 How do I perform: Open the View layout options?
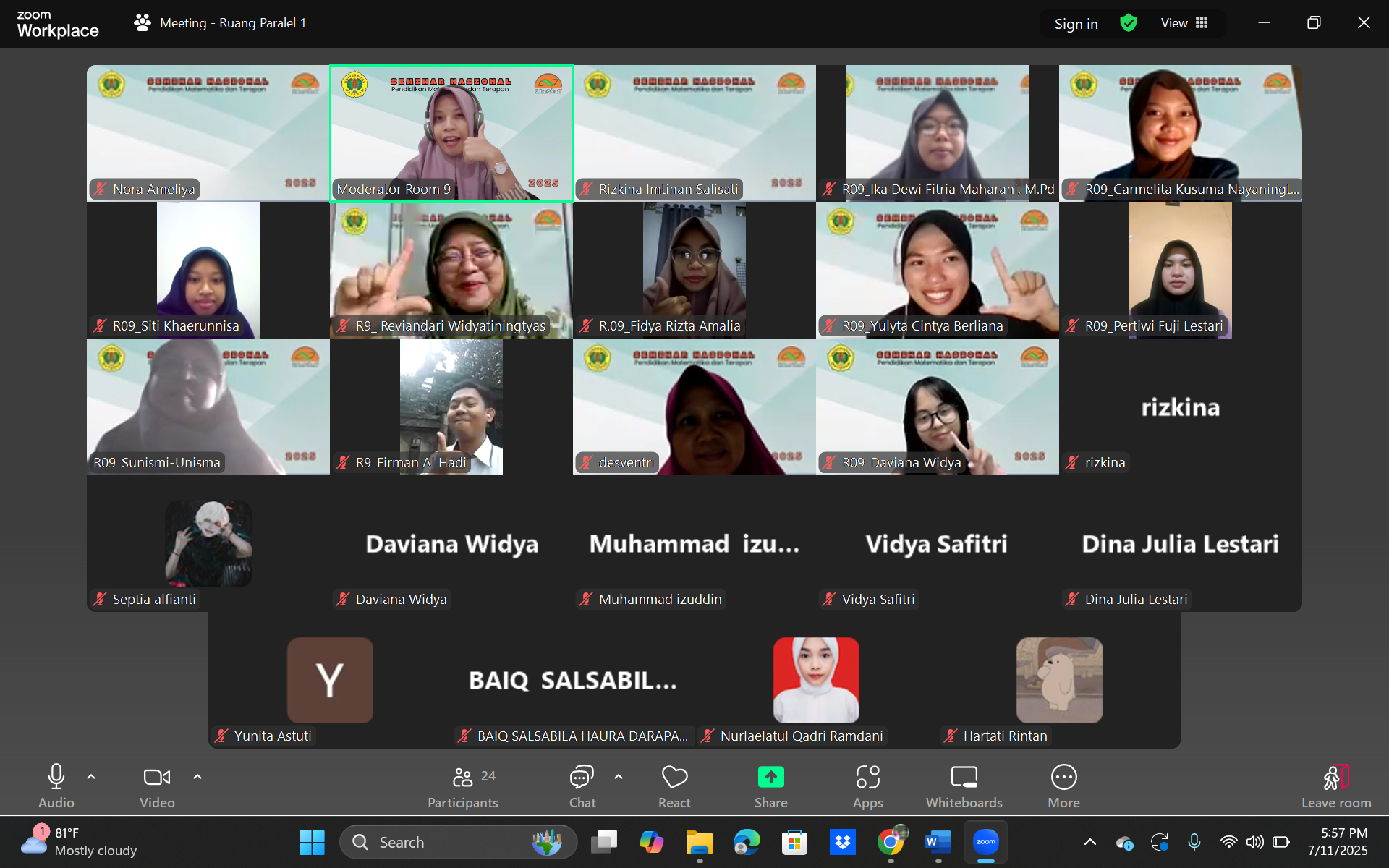[x=1184, y=23]
